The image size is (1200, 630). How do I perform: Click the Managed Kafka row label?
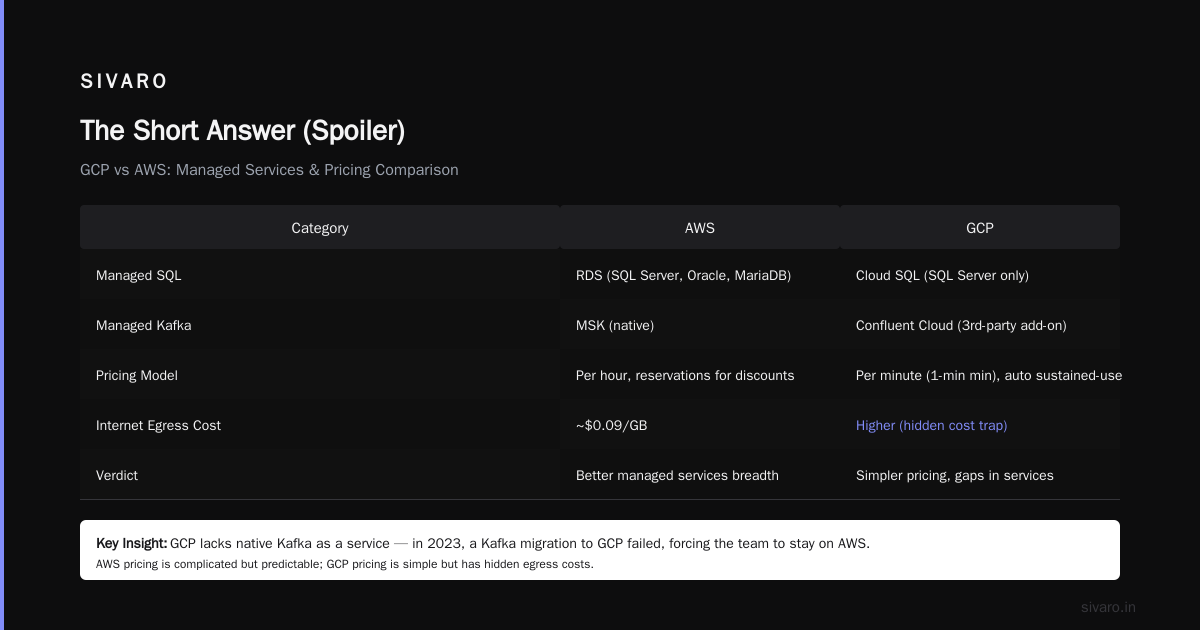[143, 325]
